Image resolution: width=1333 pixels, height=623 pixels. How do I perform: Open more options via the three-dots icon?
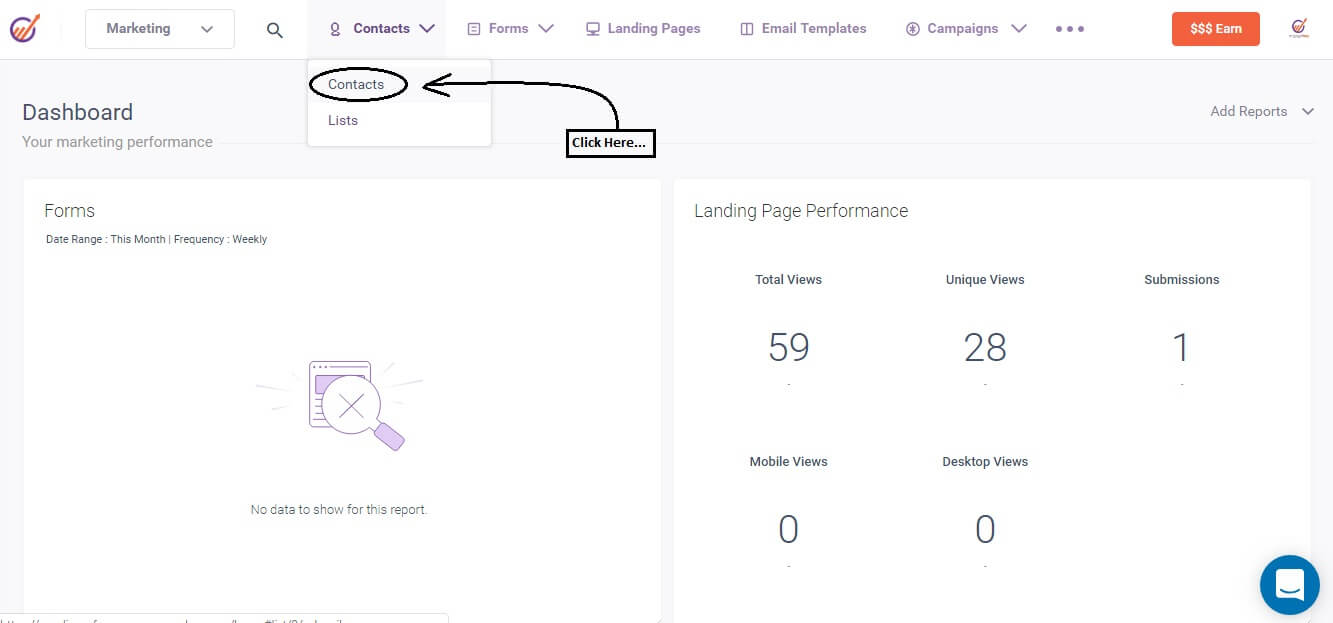[x=1070, y=29]
